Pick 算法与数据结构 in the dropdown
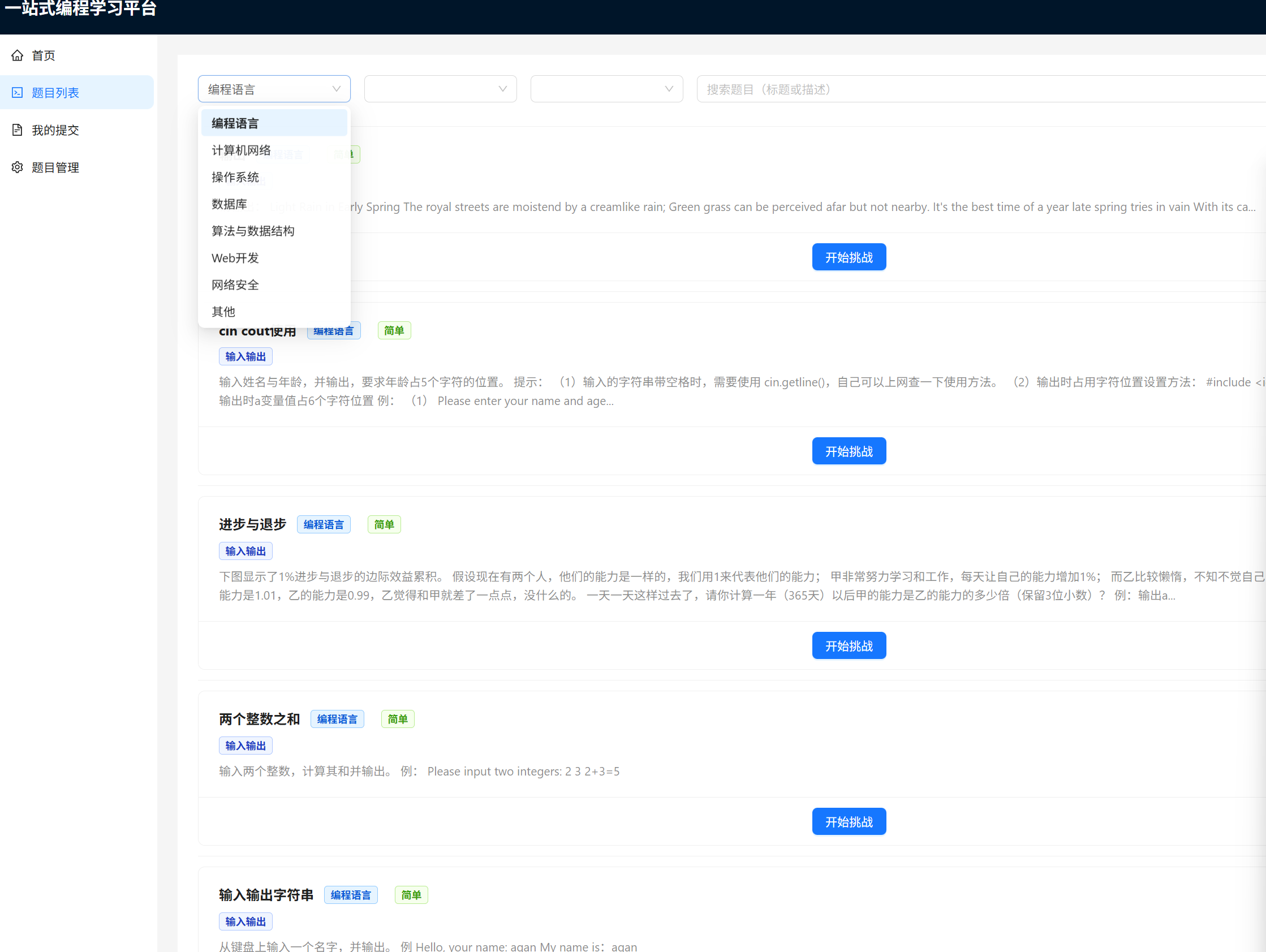Viewport: 1266px width, 952px height. coord(253,231)
